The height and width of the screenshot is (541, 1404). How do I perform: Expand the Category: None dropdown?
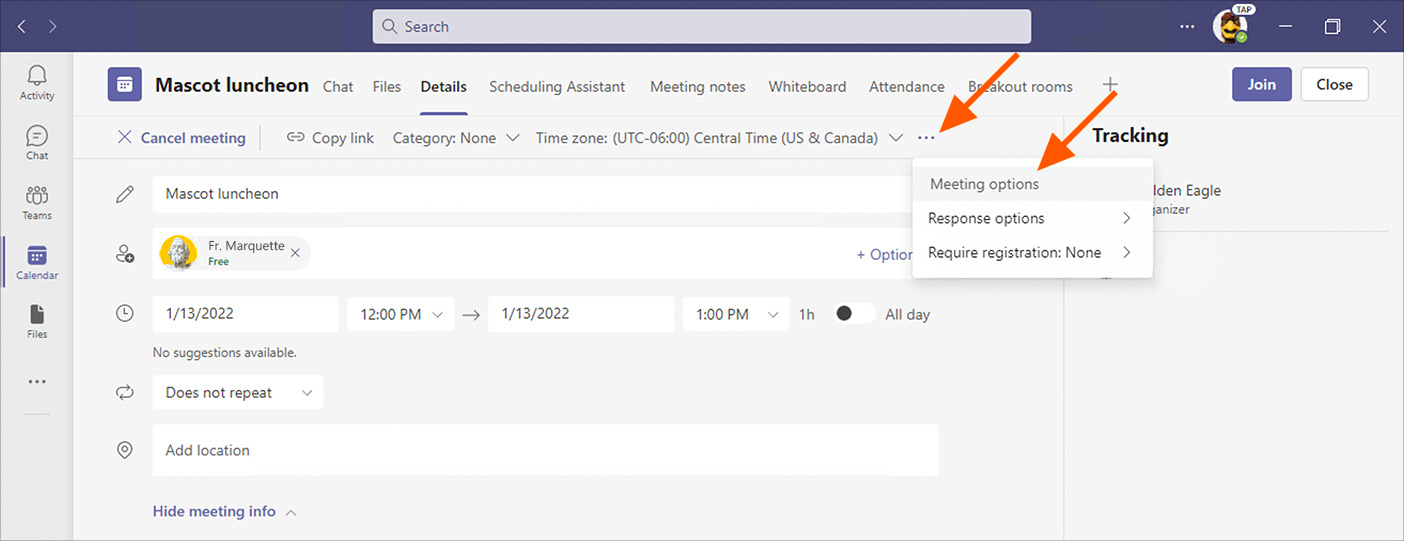[x=456, y=138]
